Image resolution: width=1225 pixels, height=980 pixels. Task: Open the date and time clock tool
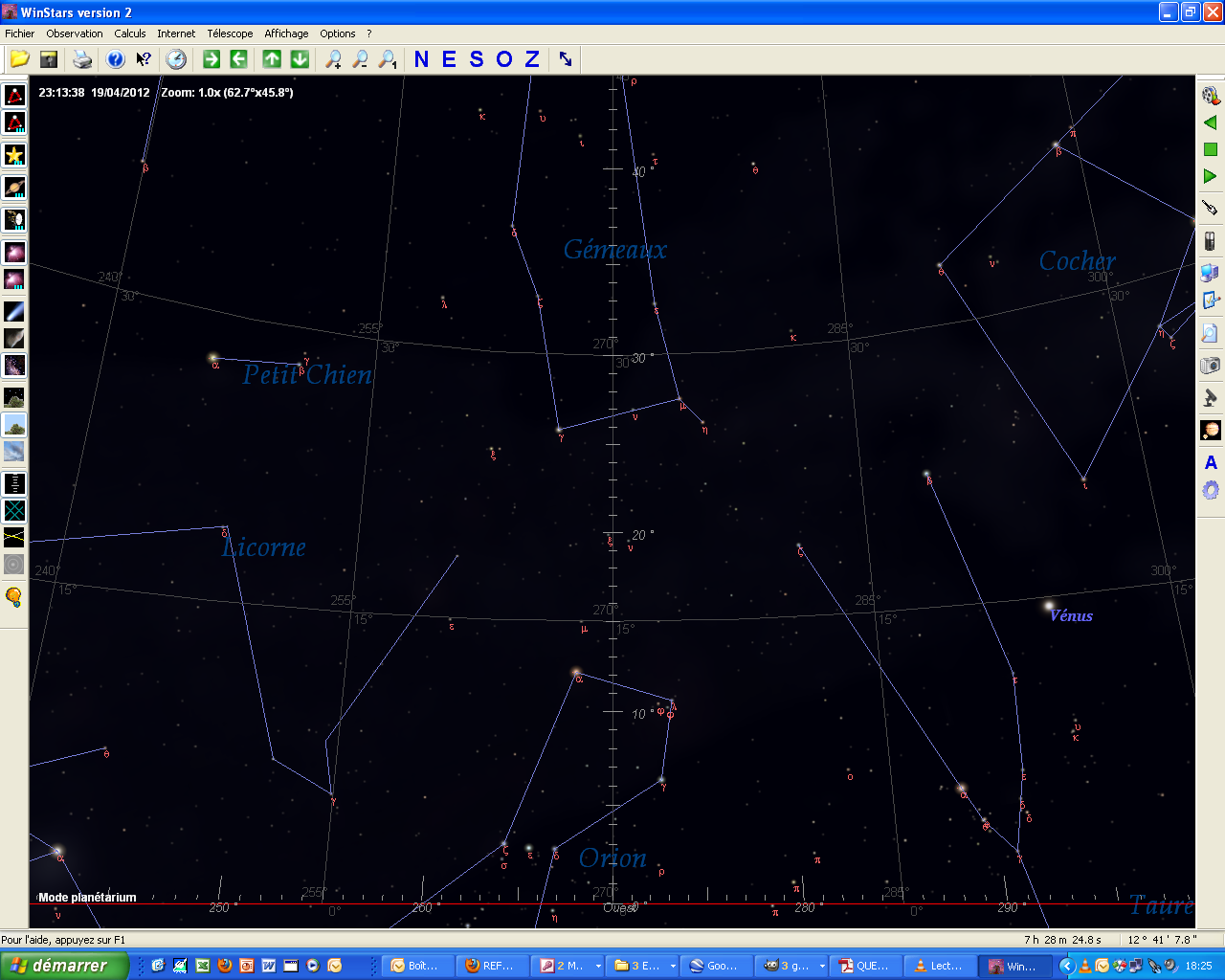click(176, 59)
